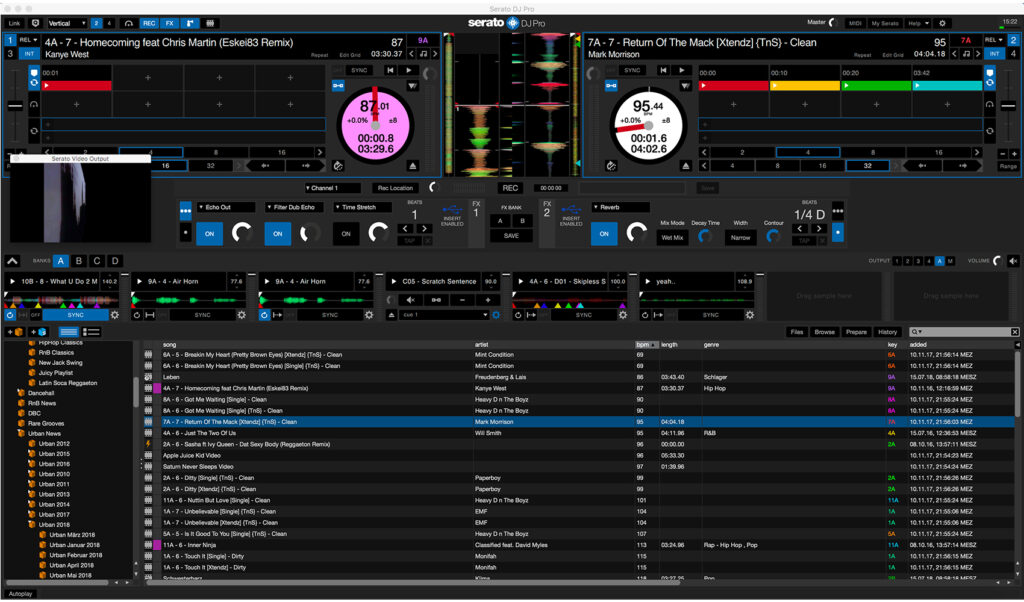Viewport: 1024px width, 602px height.
Task: Switch library to simple list view
Action: pyautogui.click(x=69, y=332)
